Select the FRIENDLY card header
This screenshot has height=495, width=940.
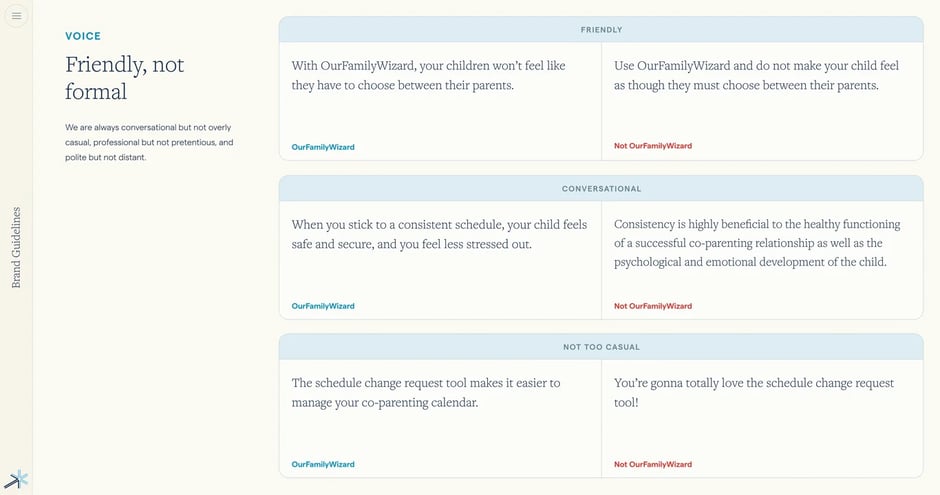click(x=601, y=29)
